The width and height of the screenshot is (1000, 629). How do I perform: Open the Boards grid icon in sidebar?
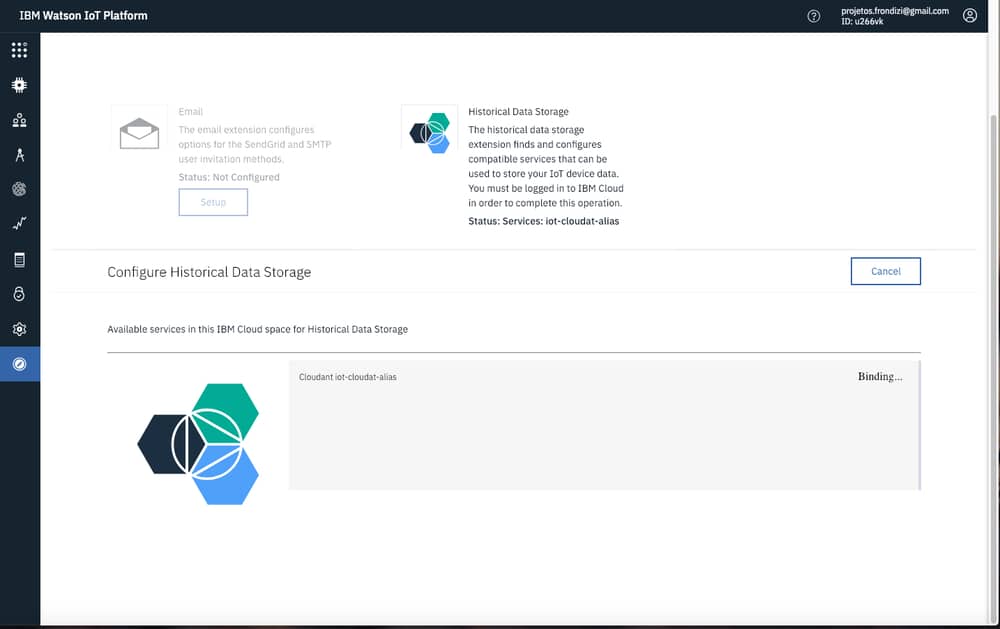coord(19,50)
